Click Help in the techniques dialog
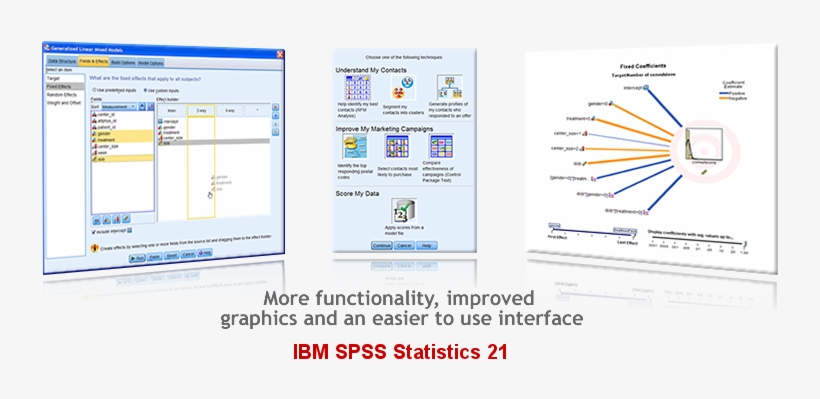This screenshot has width=820, height=399. click(x=427, y=245)
